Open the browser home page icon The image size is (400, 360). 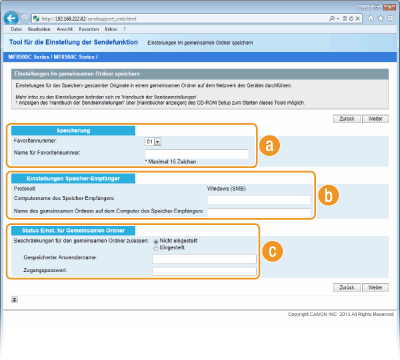coord(371,19)
